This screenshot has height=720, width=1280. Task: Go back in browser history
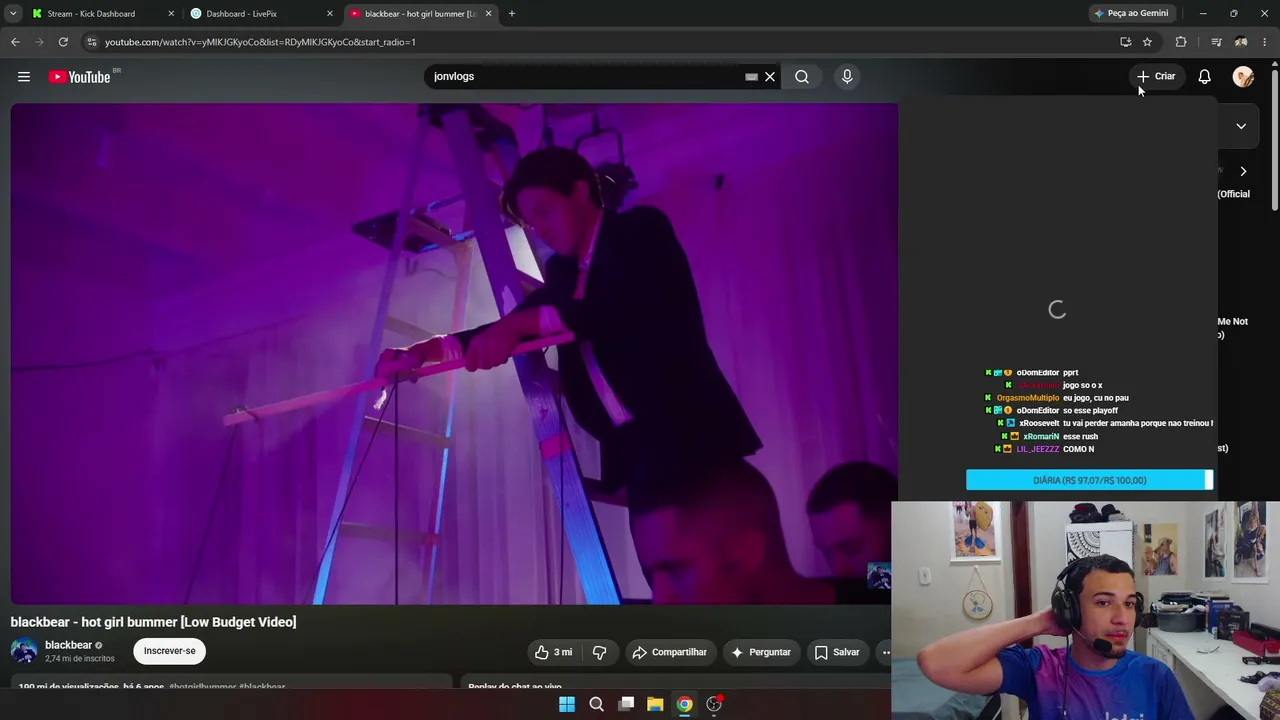(15, 42)
